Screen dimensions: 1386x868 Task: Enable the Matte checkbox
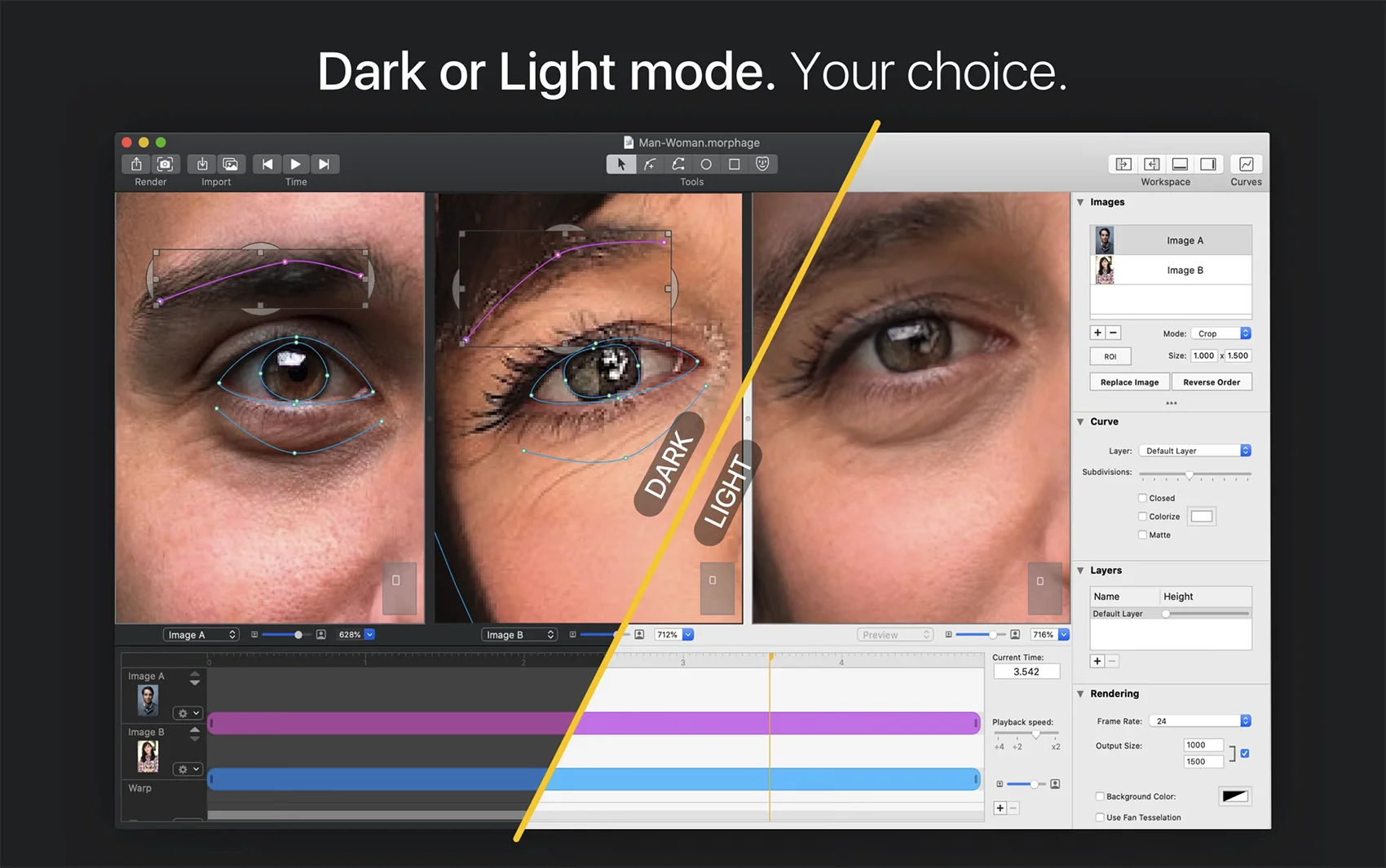pyautogui.click(x=1142, y=535)
